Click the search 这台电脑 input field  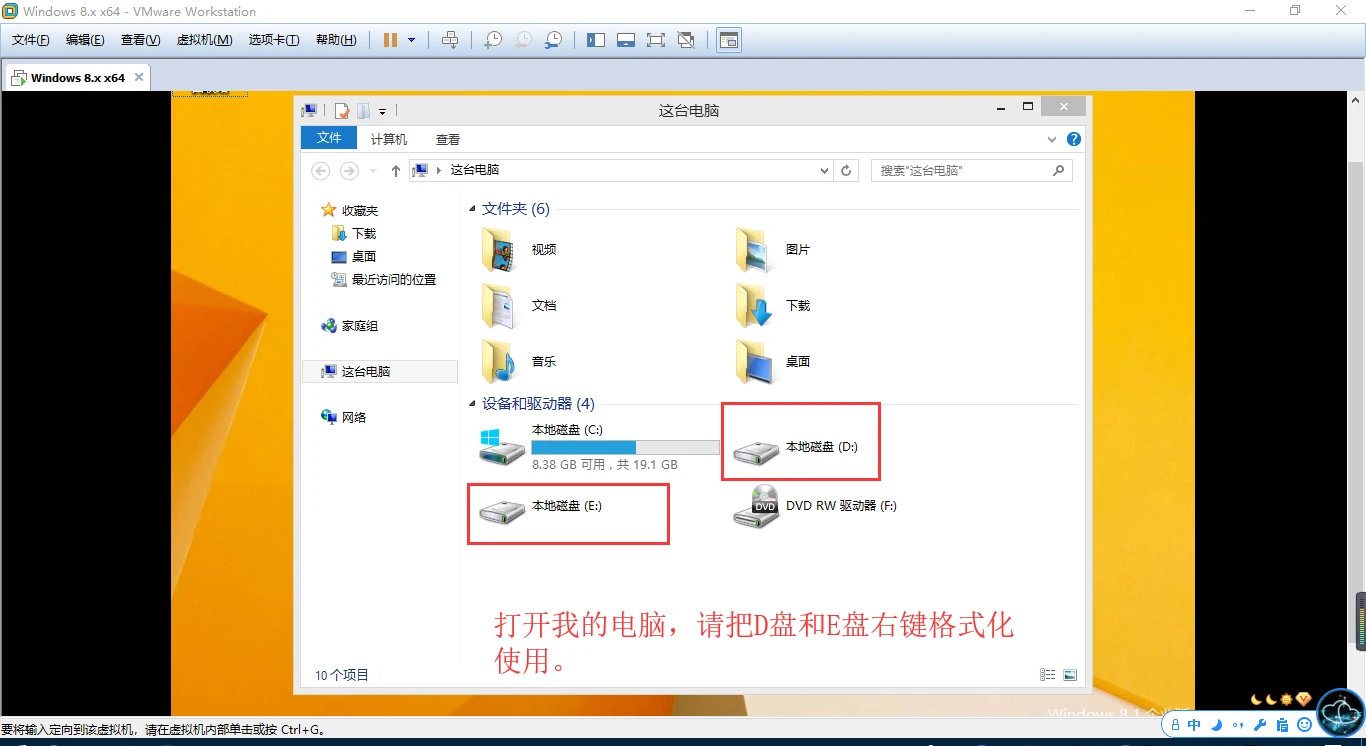coord(962,171)
